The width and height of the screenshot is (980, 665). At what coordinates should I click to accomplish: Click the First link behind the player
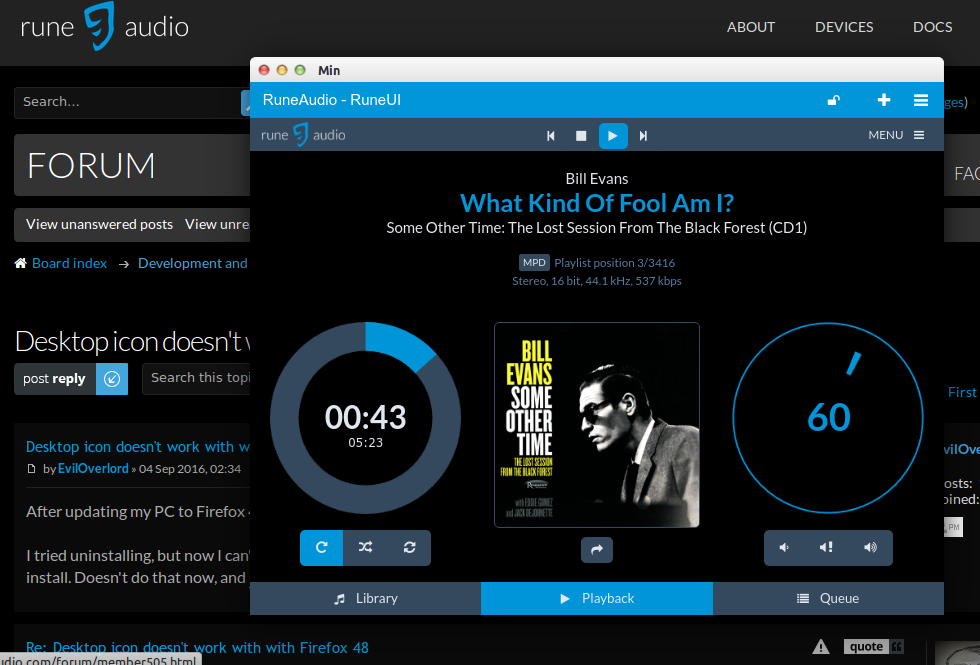pyautogui.click(x=962, y=392)
